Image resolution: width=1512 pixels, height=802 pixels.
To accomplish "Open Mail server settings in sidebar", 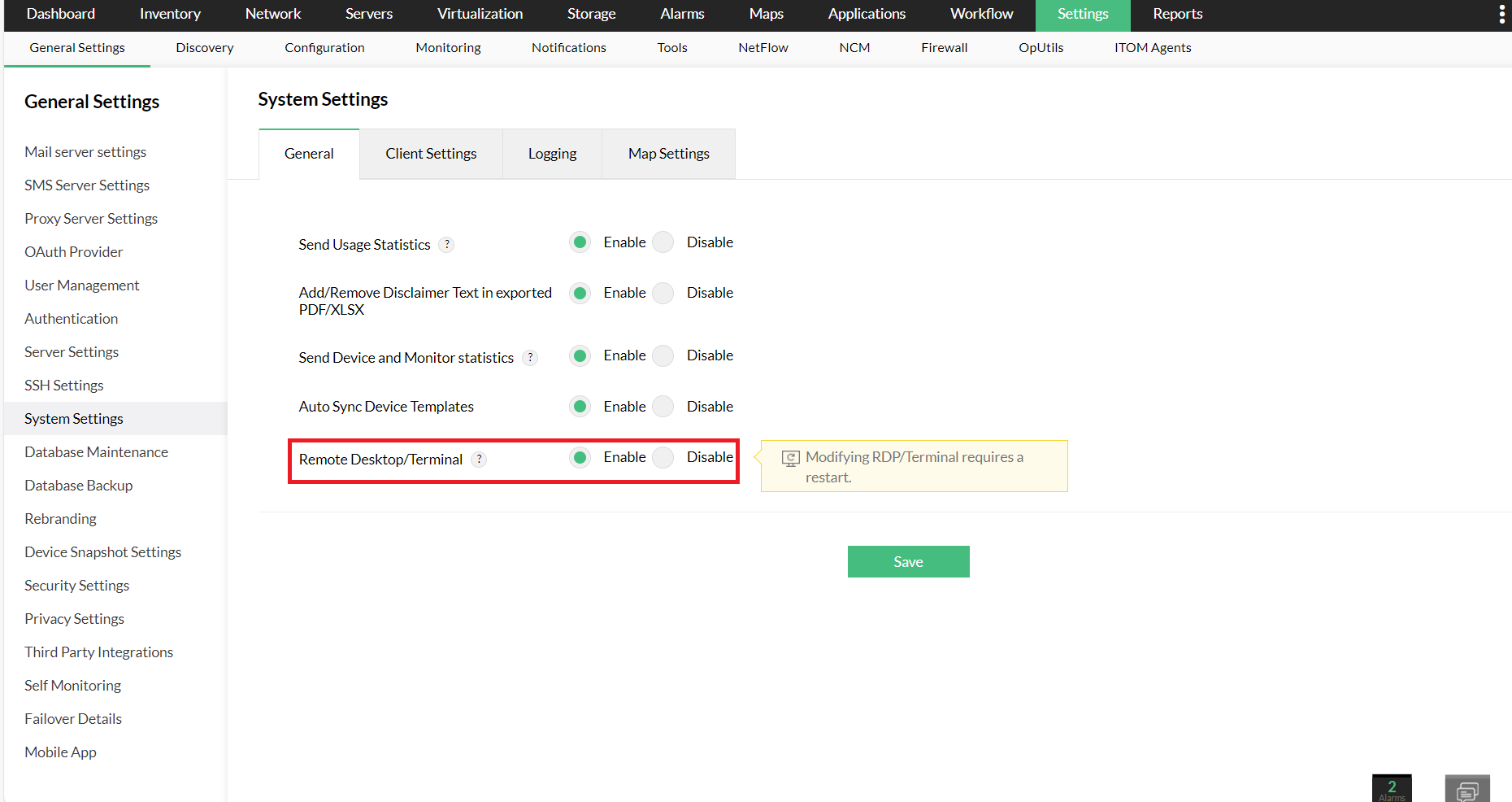I will point(85,152).
